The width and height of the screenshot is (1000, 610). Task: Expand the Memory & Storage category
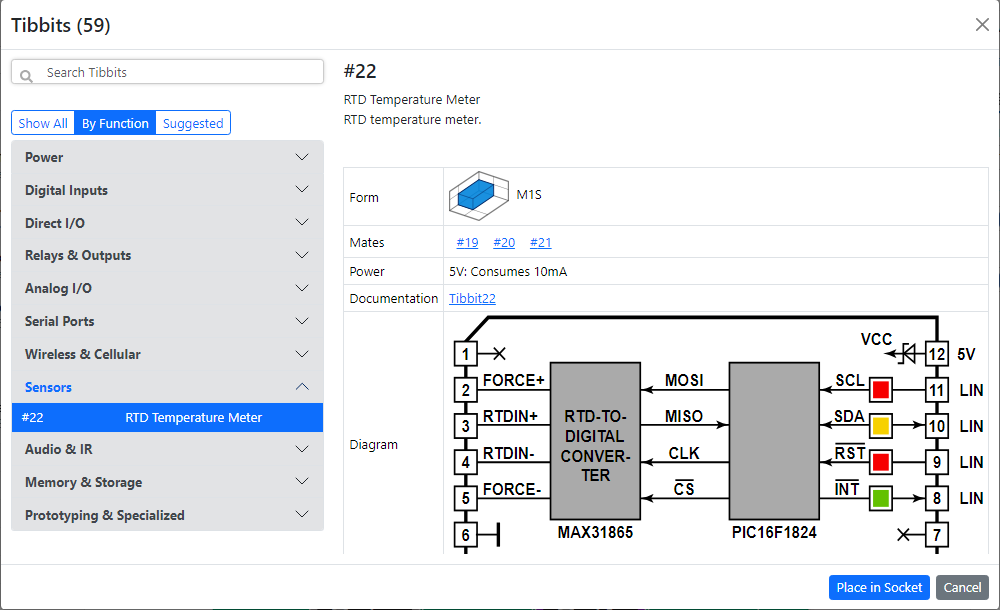[x=168, y=482]
